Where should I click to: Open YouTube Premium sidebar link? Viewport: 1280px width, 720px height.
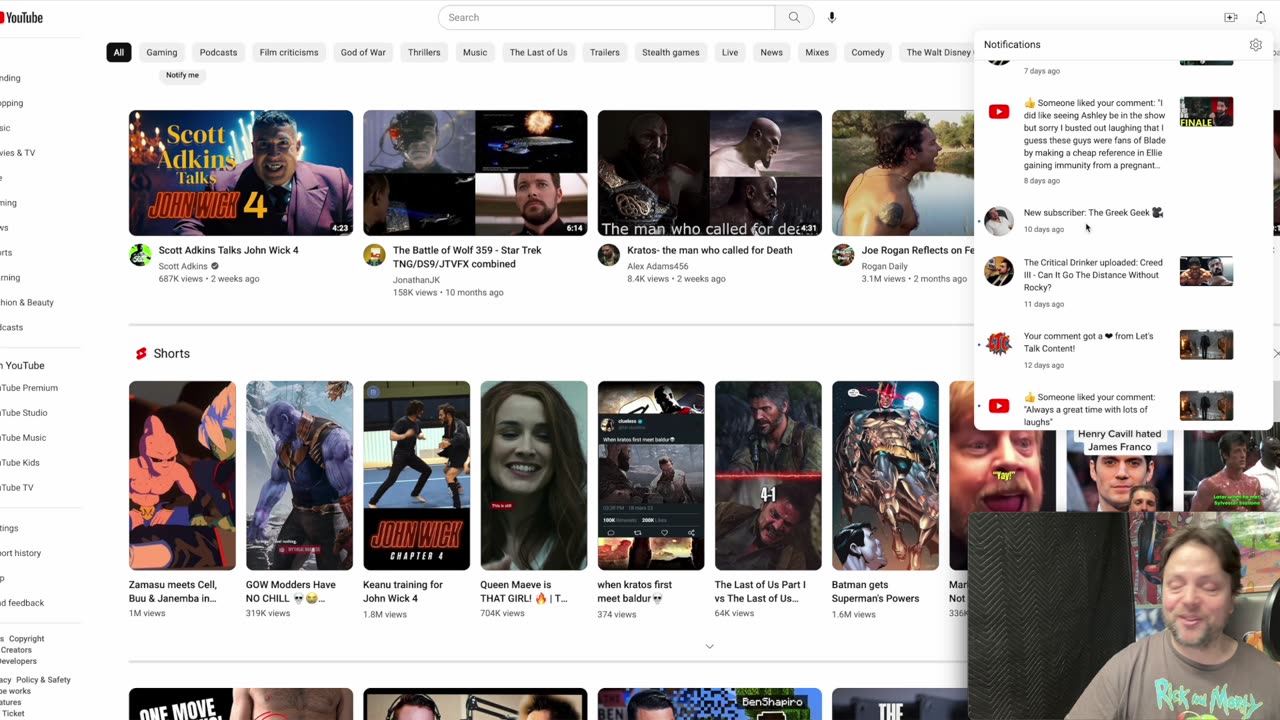[x=29, y=388]
